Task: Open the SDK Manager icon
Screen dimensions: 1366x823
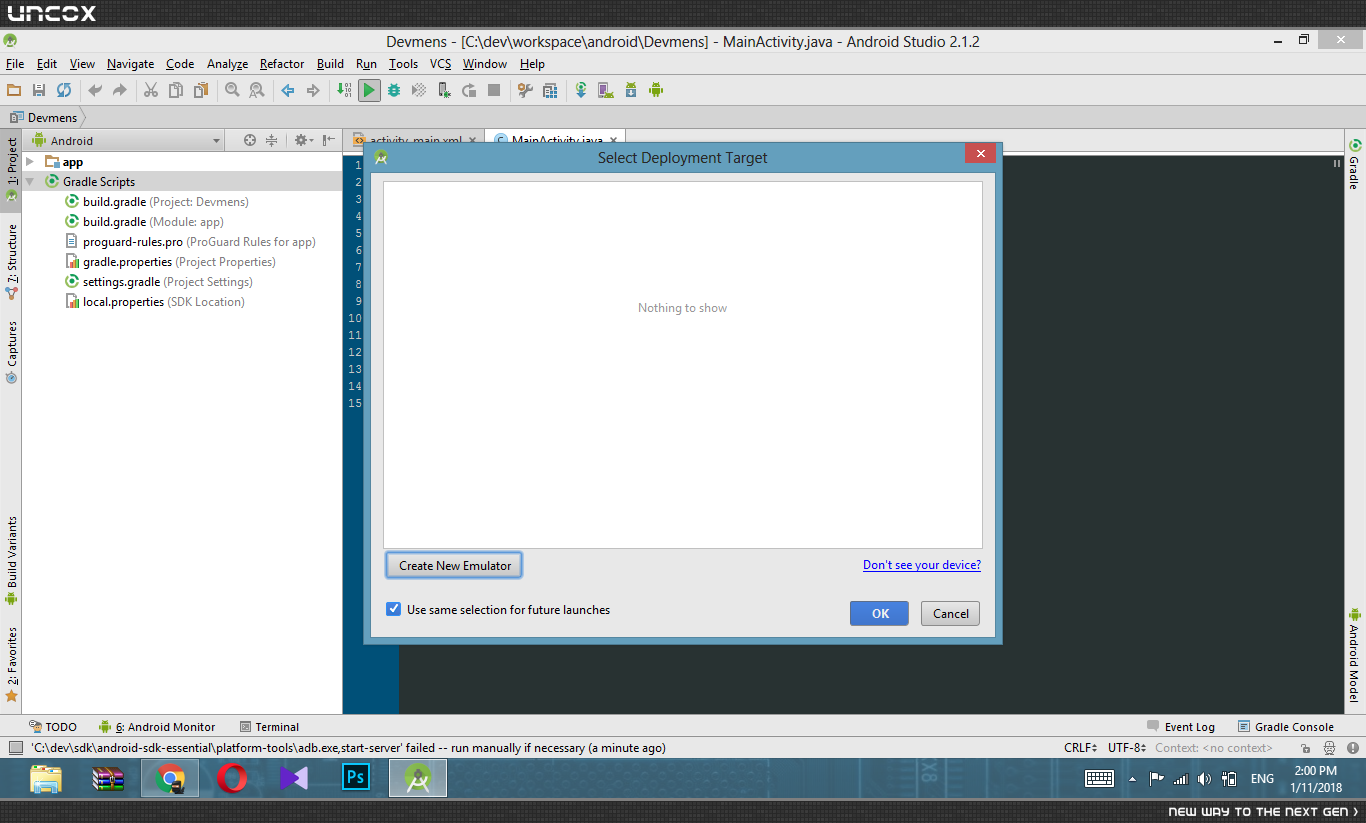Action: click(x=631, y=90)
